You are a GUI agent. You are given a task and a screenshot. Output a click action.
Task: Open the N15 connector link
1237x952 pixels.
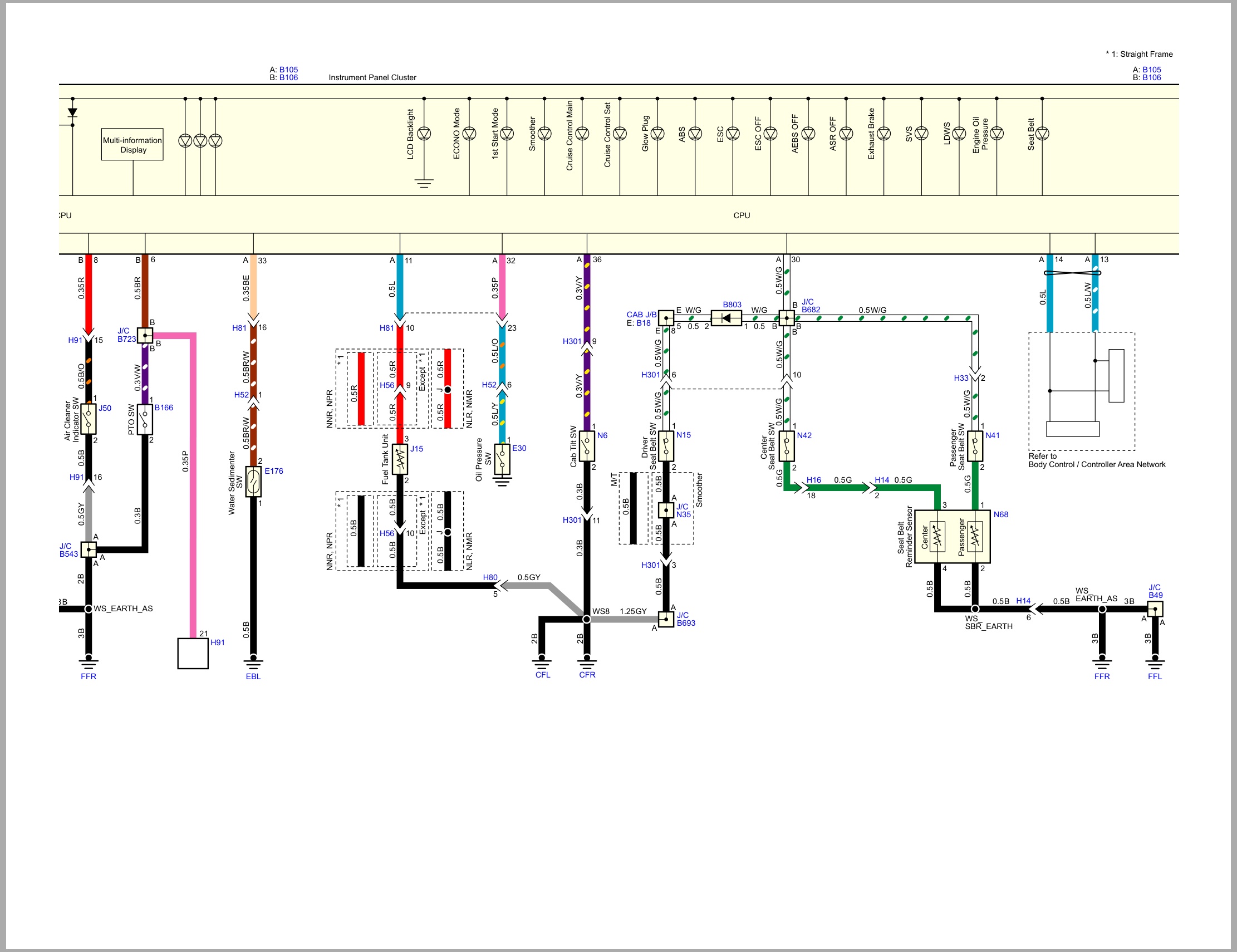[x=684, y=435]
